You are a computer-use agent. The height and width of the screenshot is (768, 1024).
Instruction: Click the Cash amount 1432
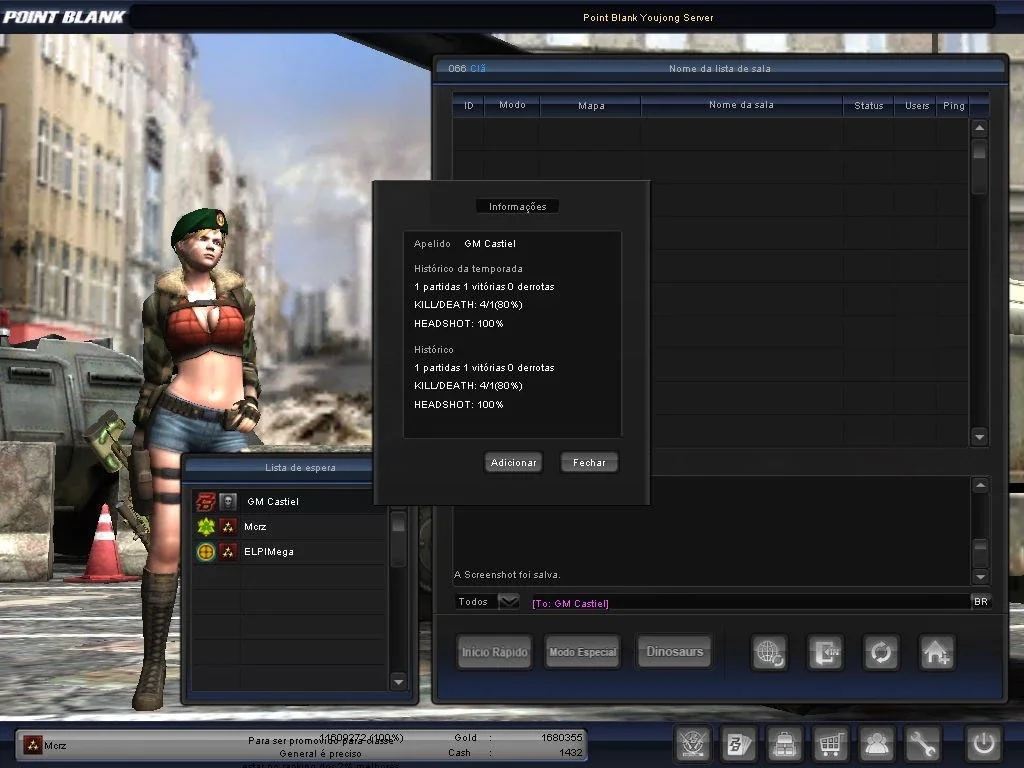570,752
